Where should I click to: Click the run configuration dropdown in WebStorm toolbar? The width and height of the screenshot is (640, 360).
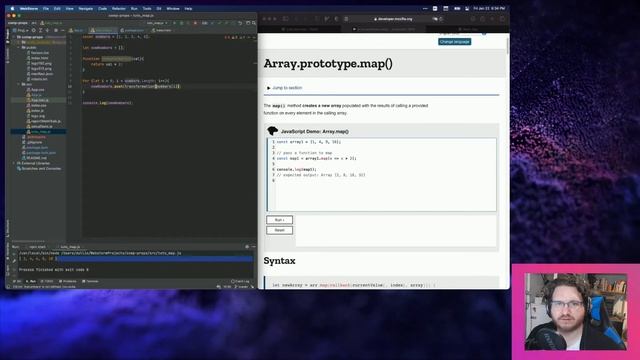point(157,23)
